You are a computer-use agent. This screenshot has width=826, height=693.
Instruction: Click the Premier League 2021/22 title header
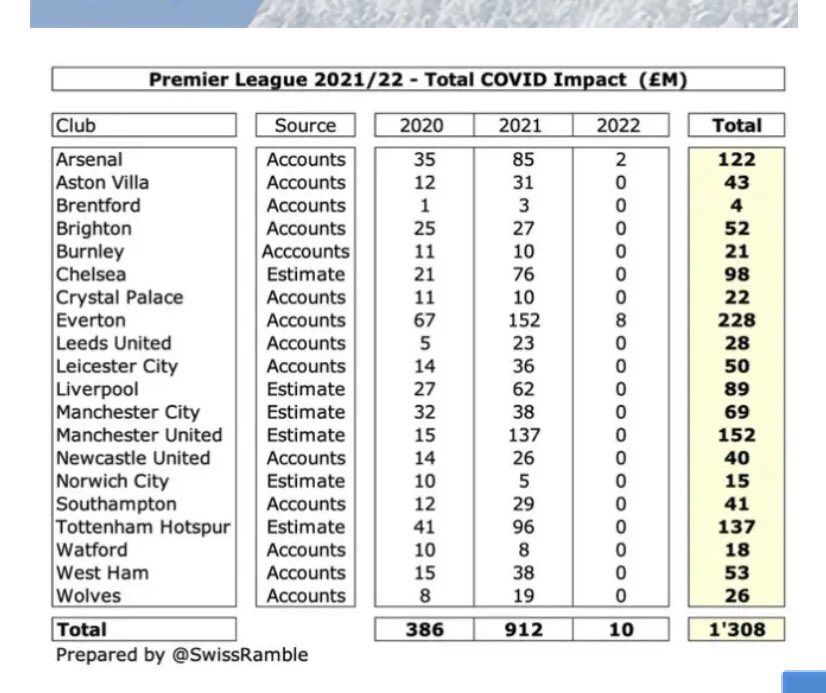pos(417,80)
